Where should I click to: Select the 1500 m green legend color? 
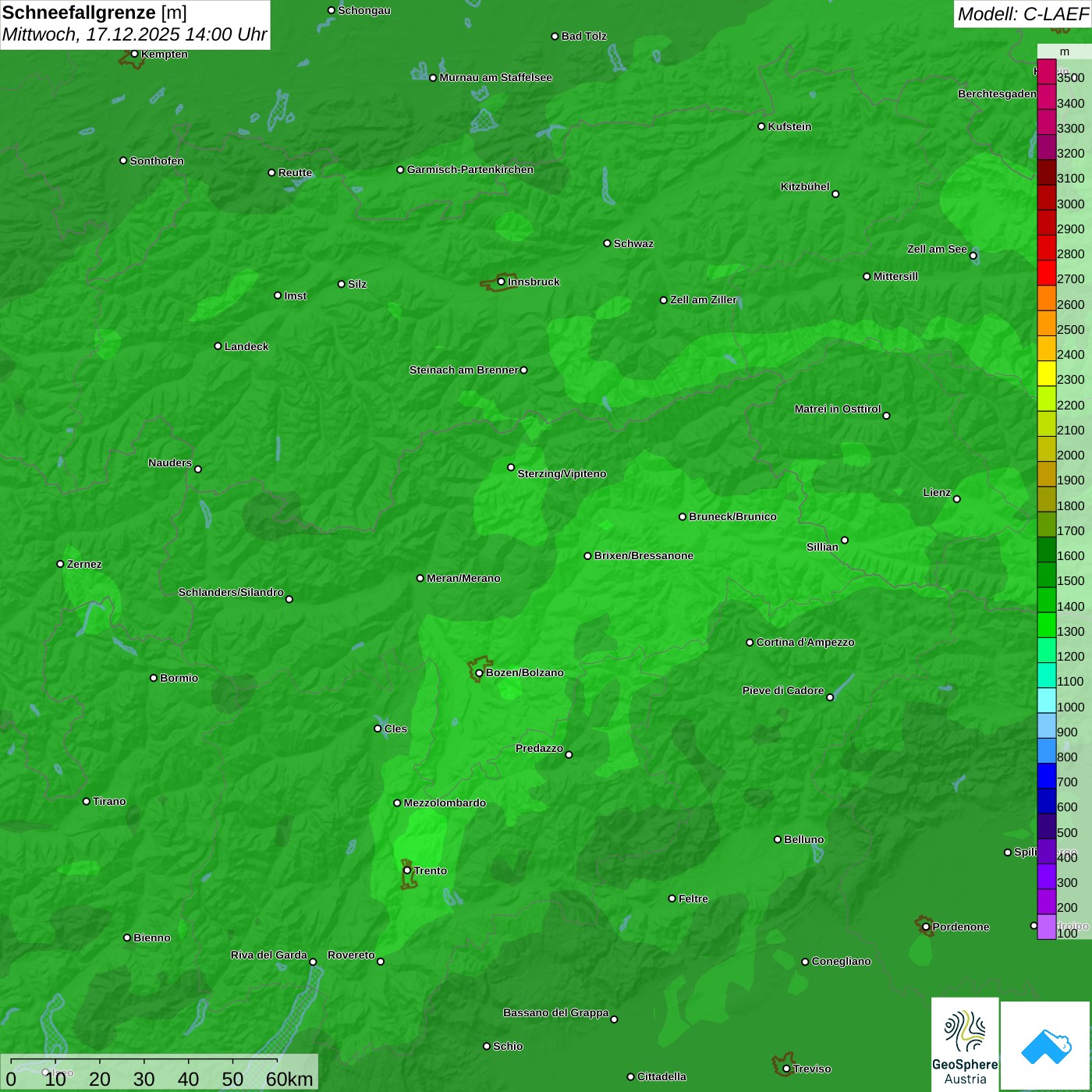point(1046,575)
